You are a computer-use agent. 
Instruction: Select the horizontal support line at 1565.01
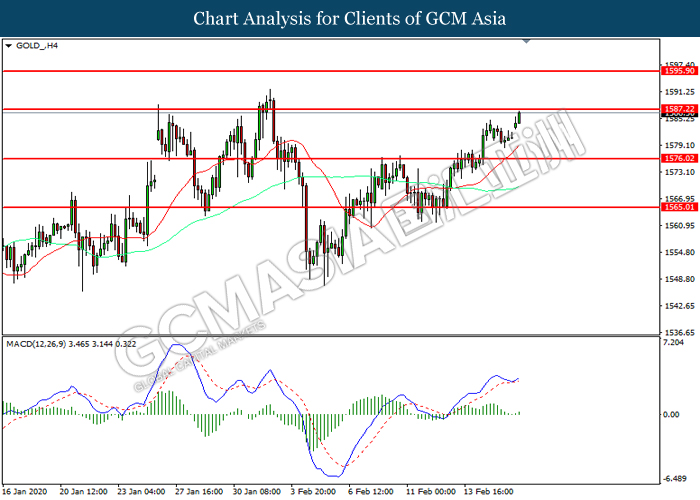coord(331,207)
